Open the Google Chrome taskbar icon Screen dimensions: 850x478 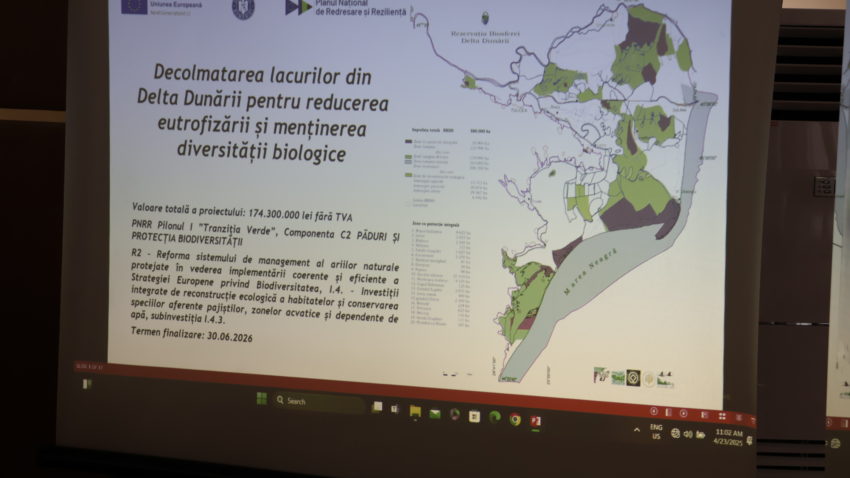point(515,419)
